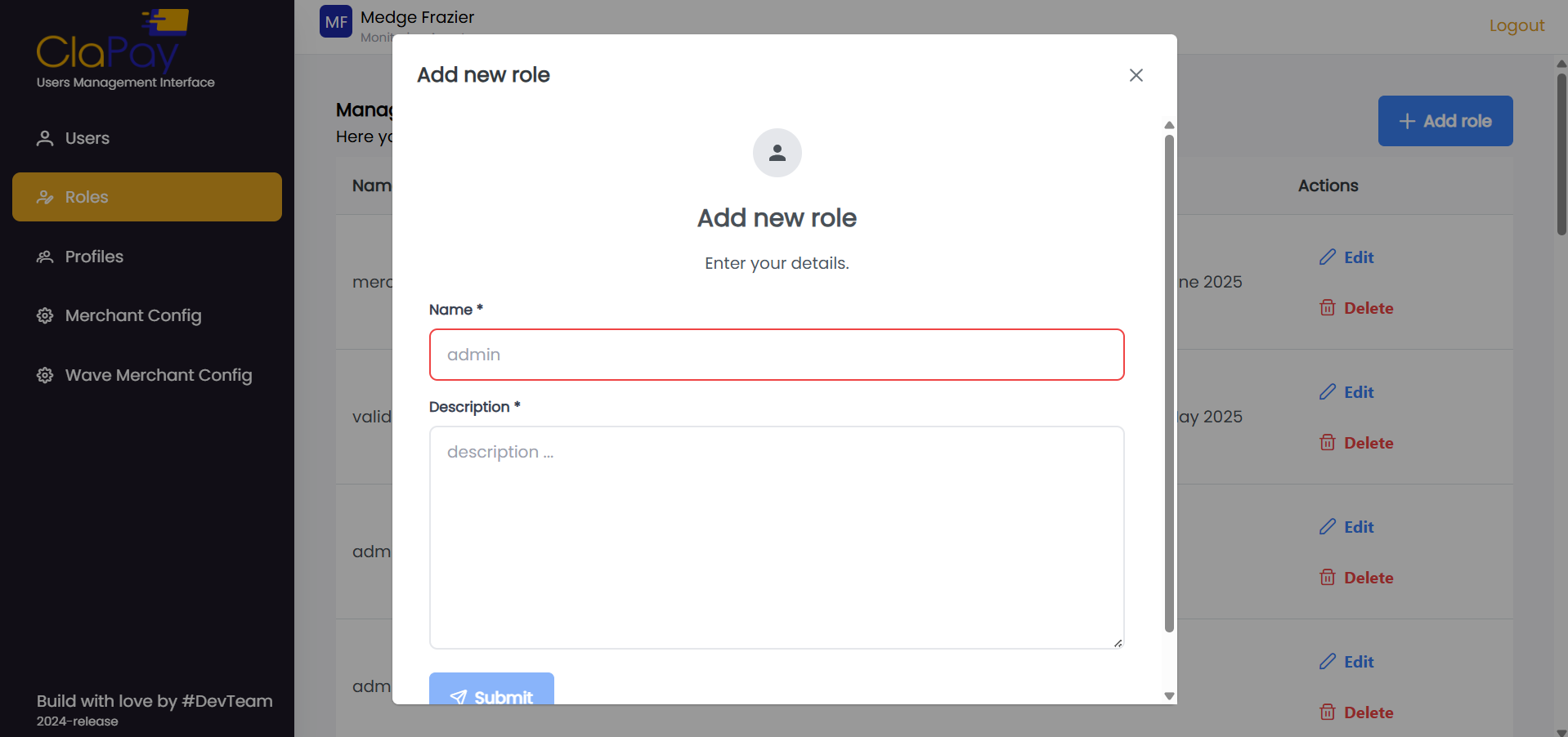The image size is (1568, 737).
Task: Grab the textarea resize handle
Action: [1118, 644]
